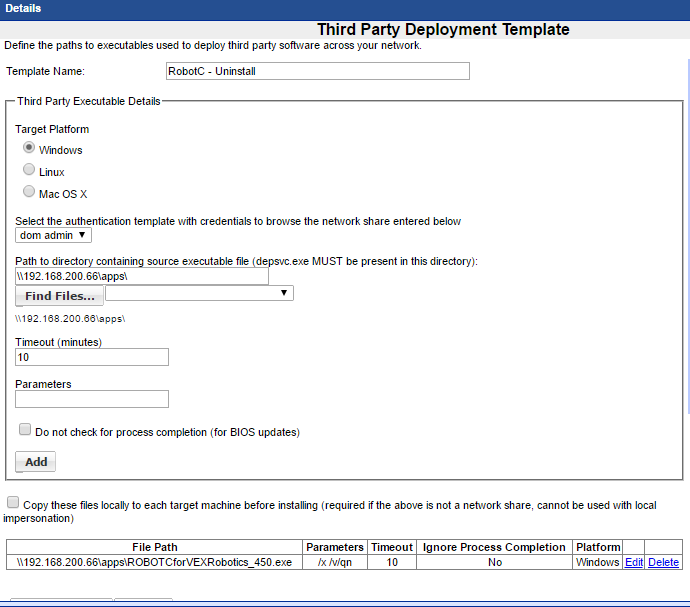Expand the file list dropdown beside Find Files
The height and width of the screenshot is (607, 690).
click(199, 293)
